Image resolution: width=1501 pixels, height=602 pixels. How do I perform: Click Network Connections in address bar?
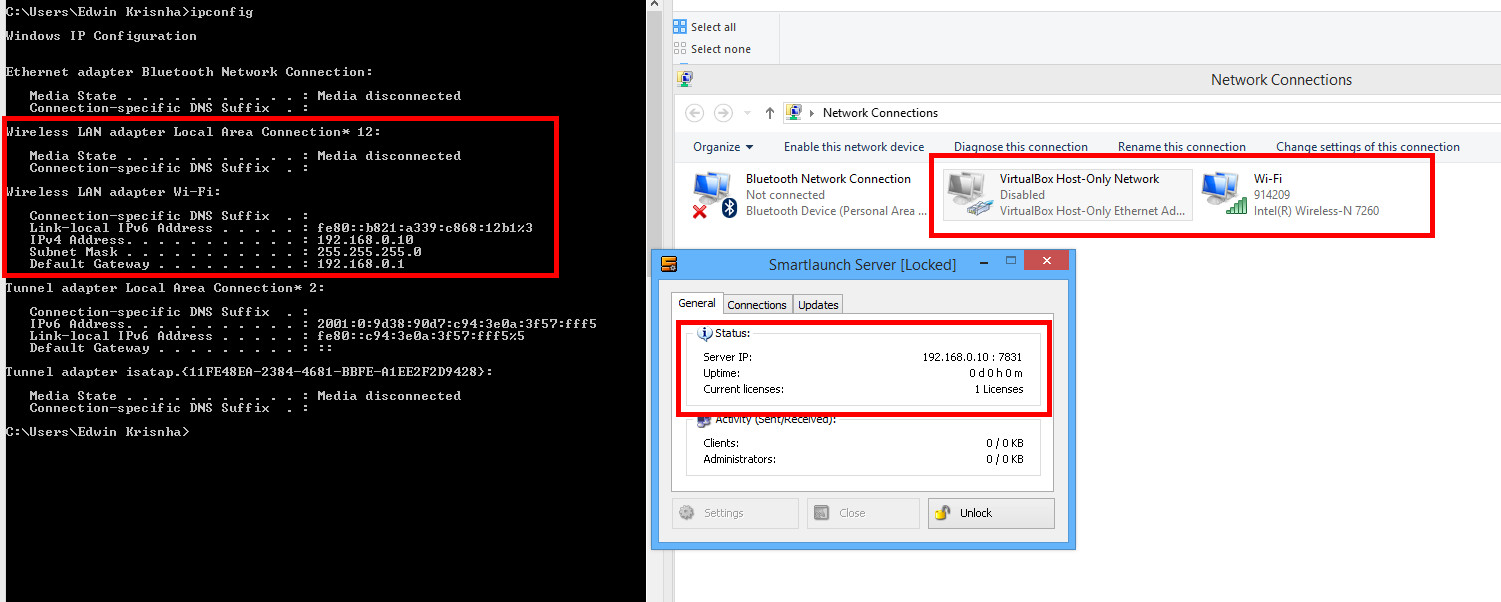880,113
